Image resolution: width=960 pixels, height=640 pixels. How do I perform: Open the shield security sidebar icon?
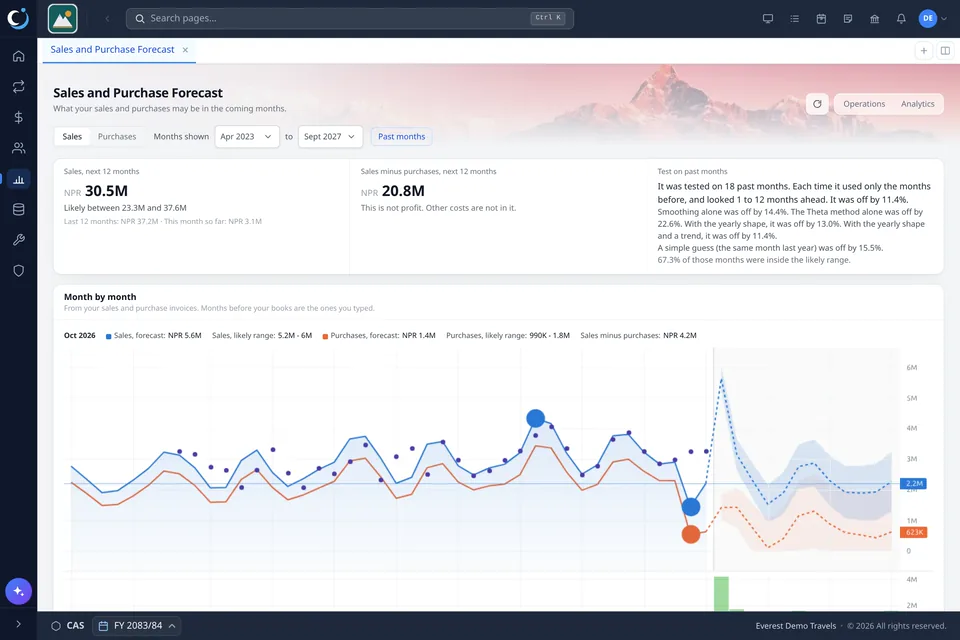[x=18, y=271]
